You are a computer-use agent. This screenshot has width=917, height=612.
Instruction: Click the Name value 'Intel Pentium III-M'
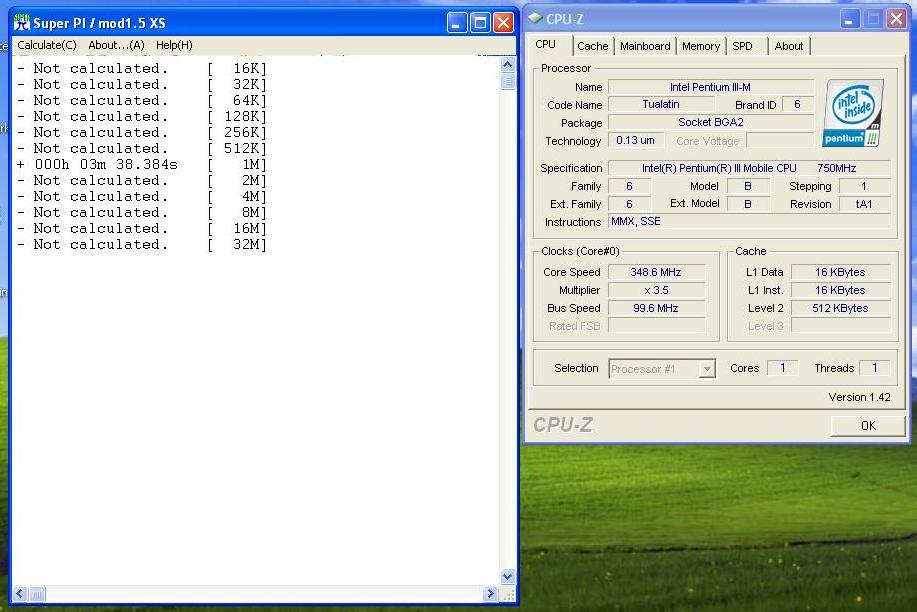[711, 87]
